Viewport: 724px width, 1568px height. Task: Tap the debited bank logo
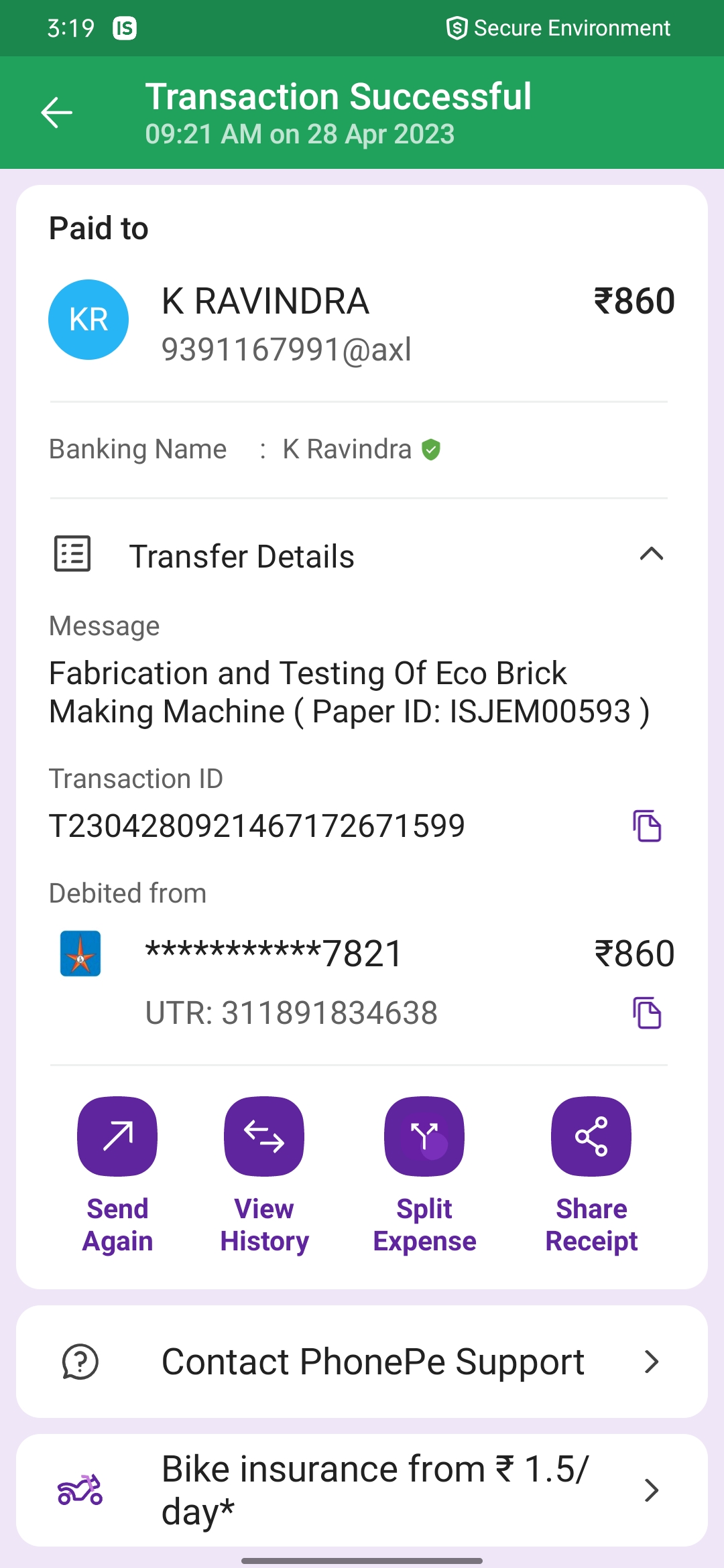click(x=80, y=954)
